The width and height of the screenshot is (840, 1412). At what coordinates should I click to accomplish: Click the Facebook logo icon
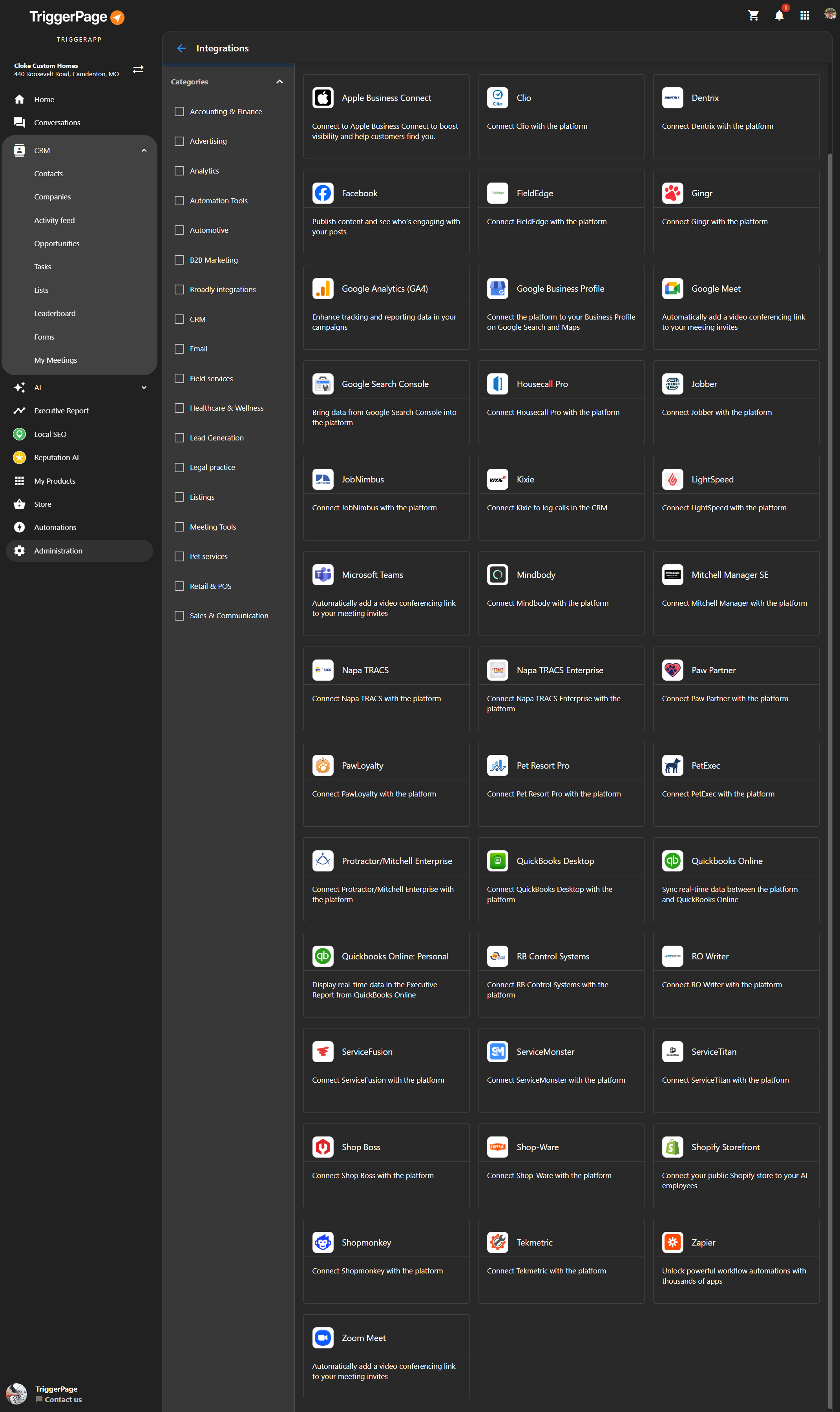tap(323, 194)
